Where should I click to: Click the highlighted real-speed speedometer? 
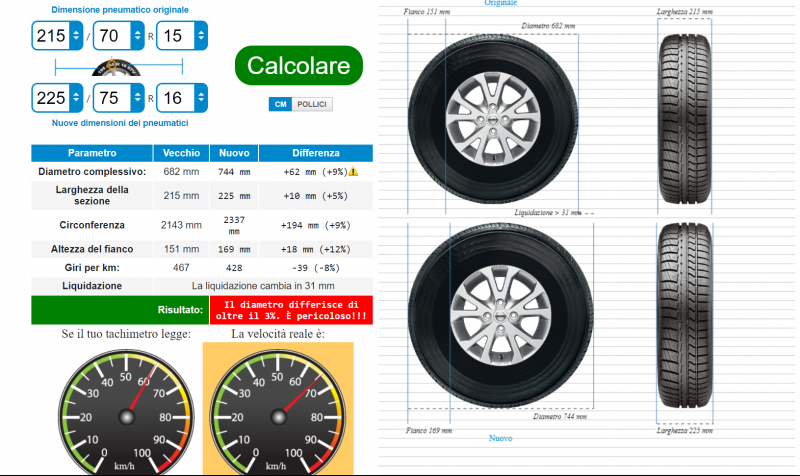coord(279,408)
